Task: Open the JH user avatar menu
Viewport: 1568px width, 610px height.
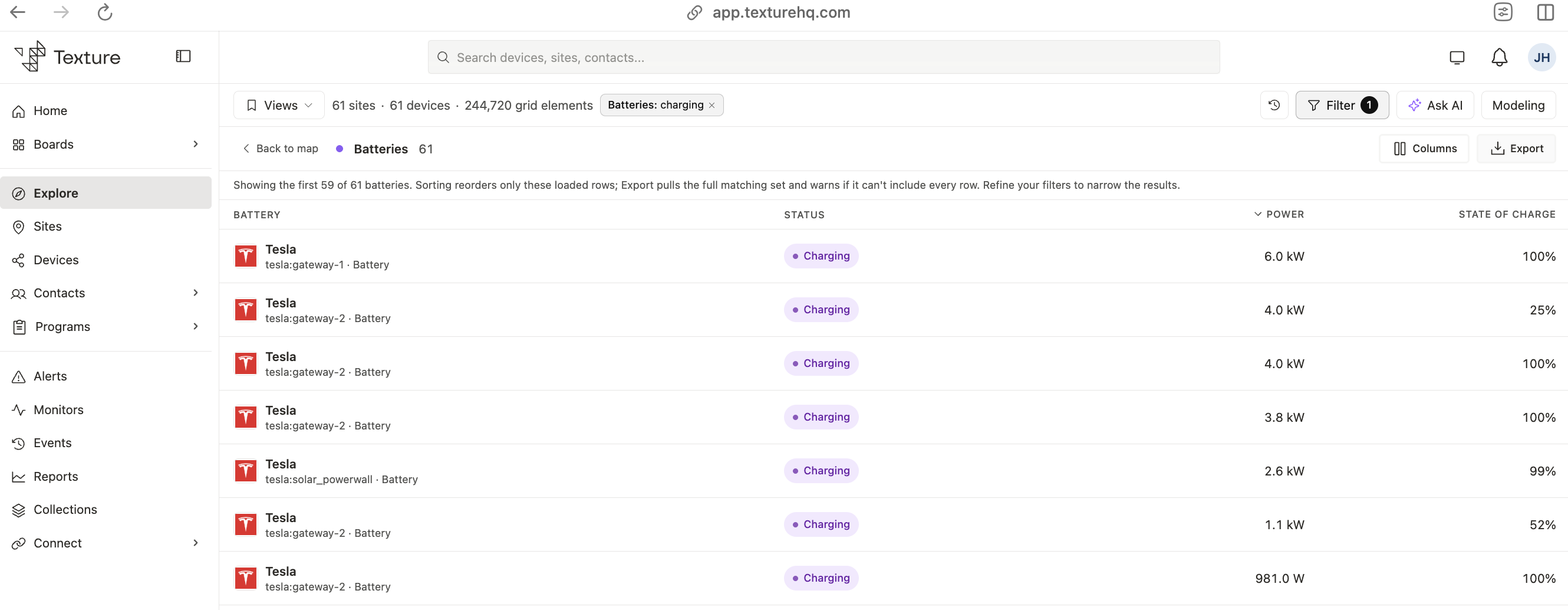Action: pyautogui.click(x=1542, y=57)
